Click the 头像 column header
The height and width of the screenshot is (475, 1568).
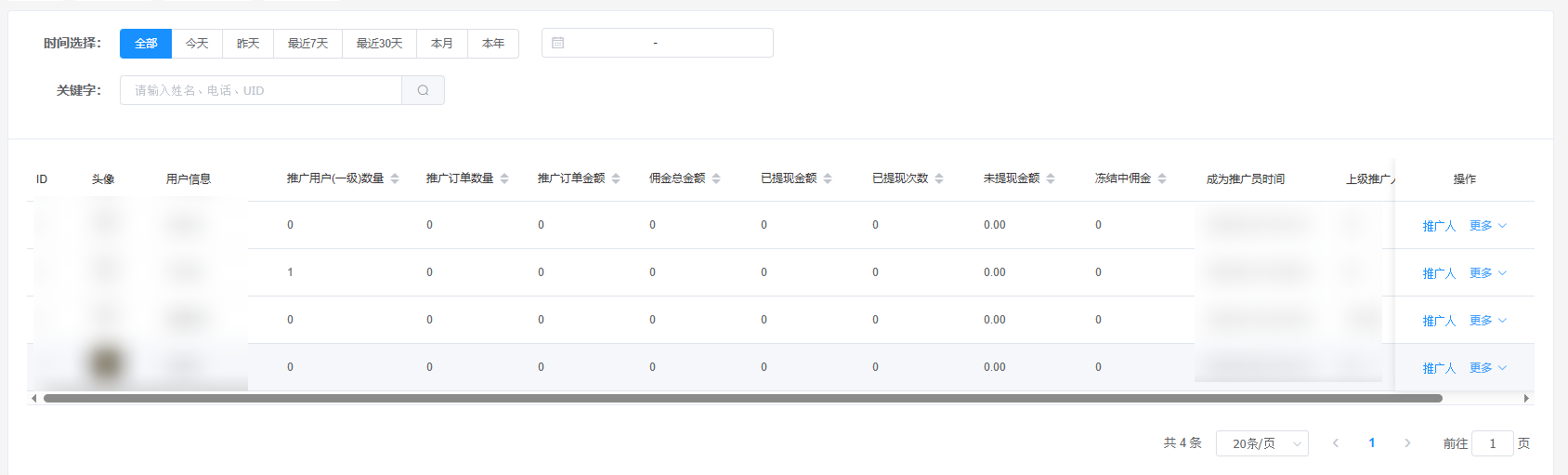[103, 178]
